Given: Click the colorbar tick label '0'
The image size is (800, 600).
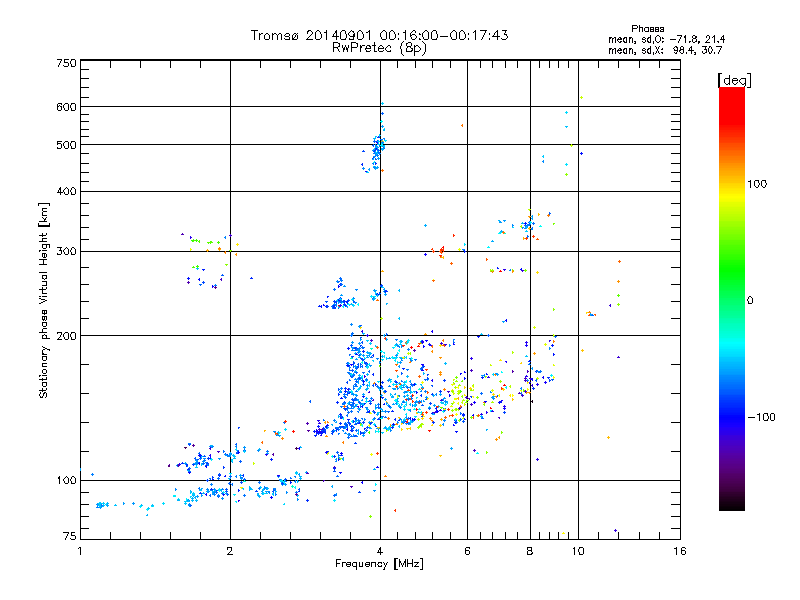Looking at the screenshot, I should [x=750, y=301].
